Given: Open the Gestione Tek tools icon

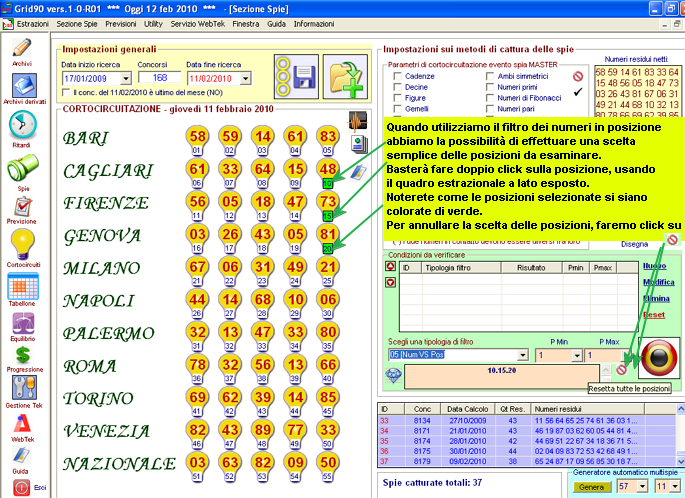Looking at the screenshot, I should pyautogui.click(x=24, y=388).
